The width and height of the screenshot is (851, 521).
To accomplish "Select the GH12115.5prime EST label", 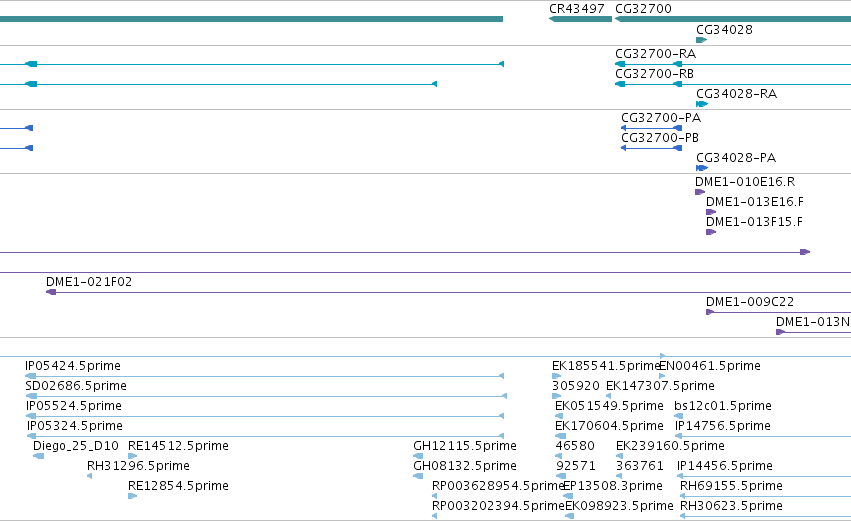I will point(465,446).
